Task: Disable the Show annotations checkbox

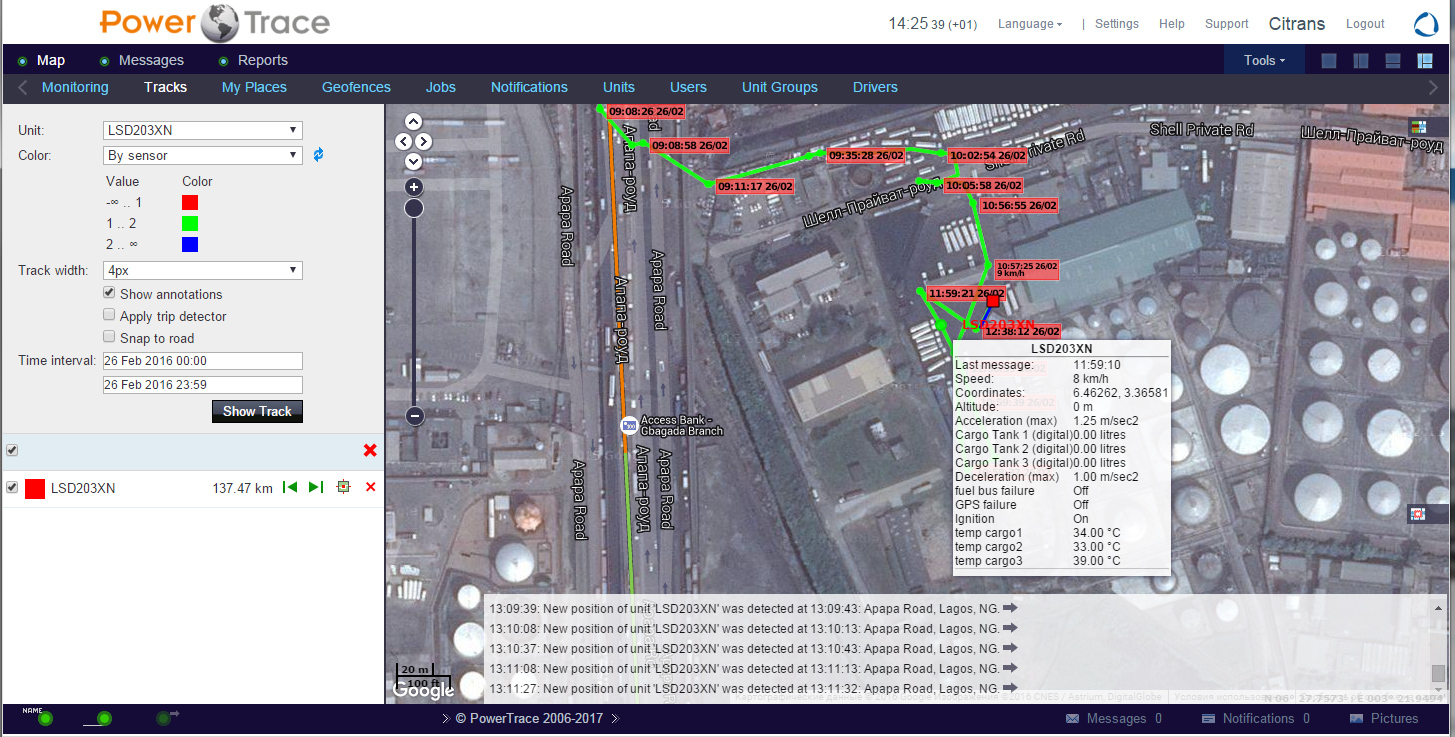Action: point(109,294)
